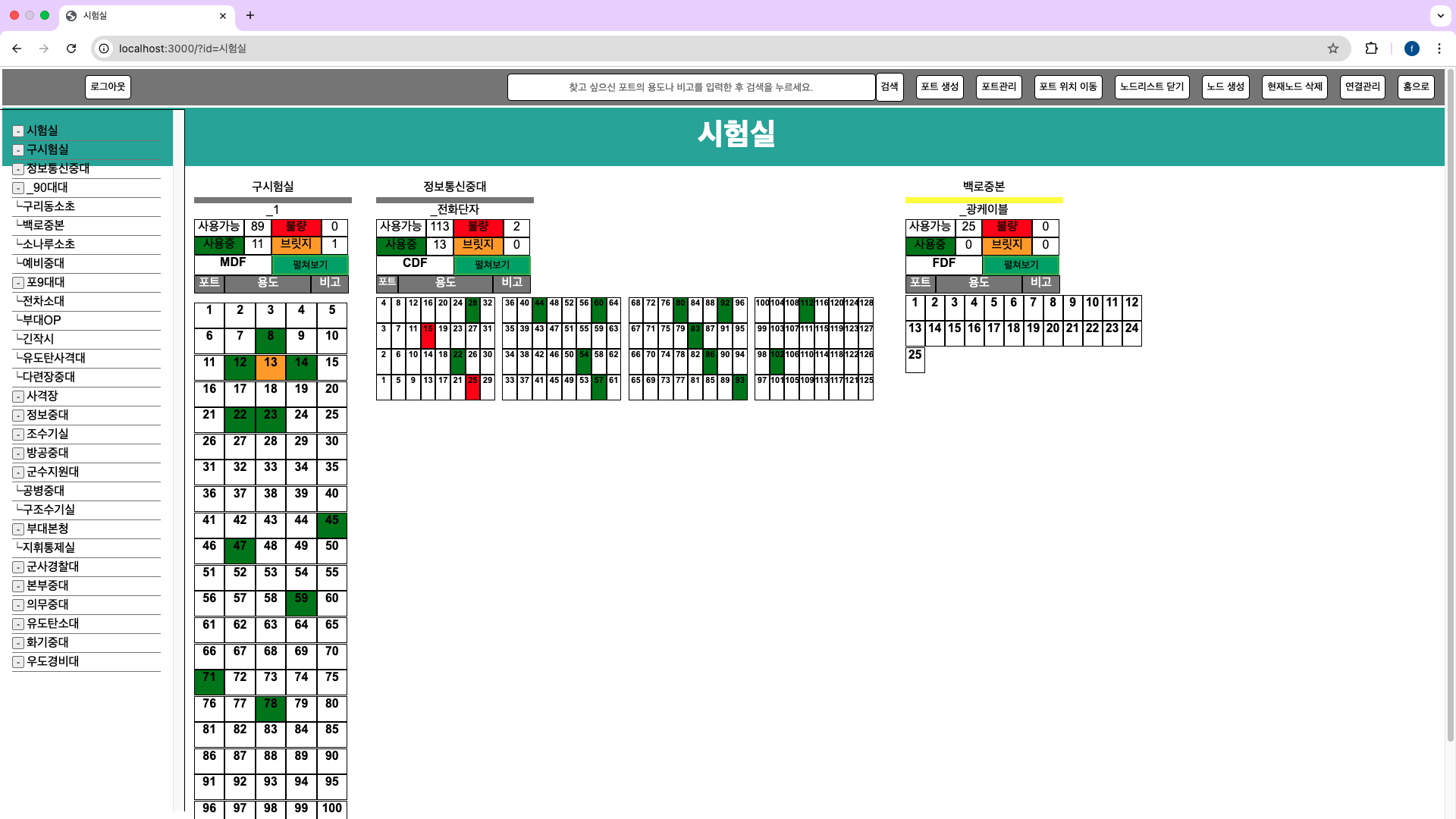
Task: View site information icon in address bar
Action: (104, 49)
